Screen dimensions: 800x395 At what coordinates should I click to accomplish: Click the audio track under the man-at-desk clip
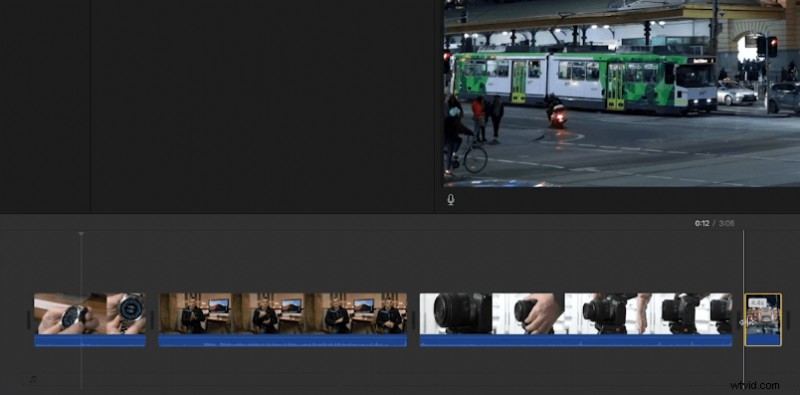point(283,341)
